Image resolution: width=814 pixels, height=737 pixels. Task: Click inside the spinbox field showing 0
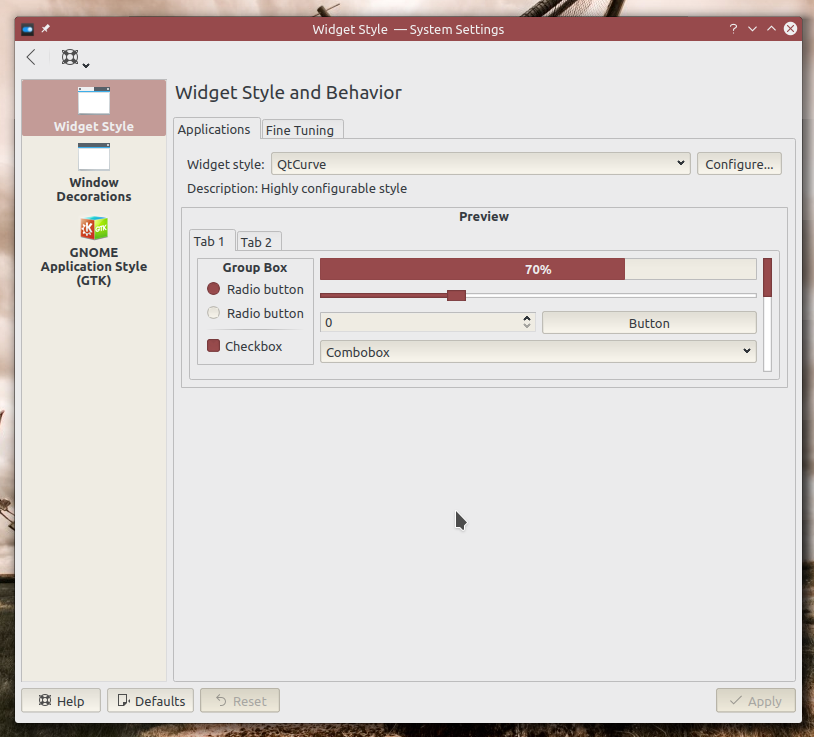point(420,322)
